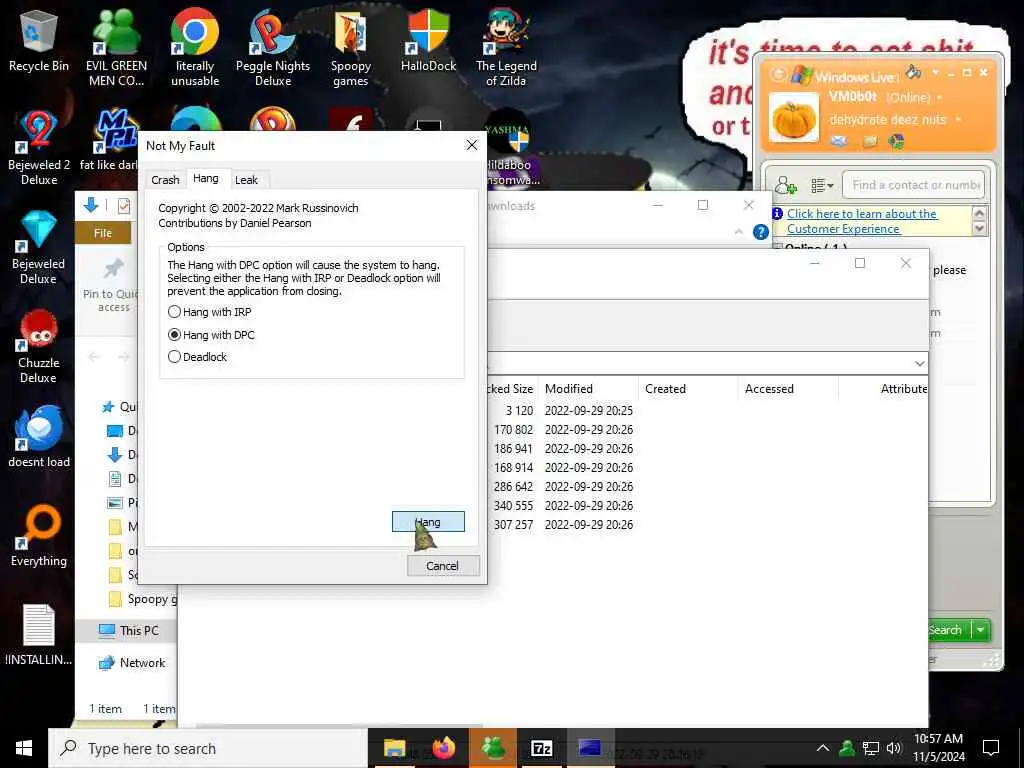Show hidden tray icons chevron

(x=823, y=748)
